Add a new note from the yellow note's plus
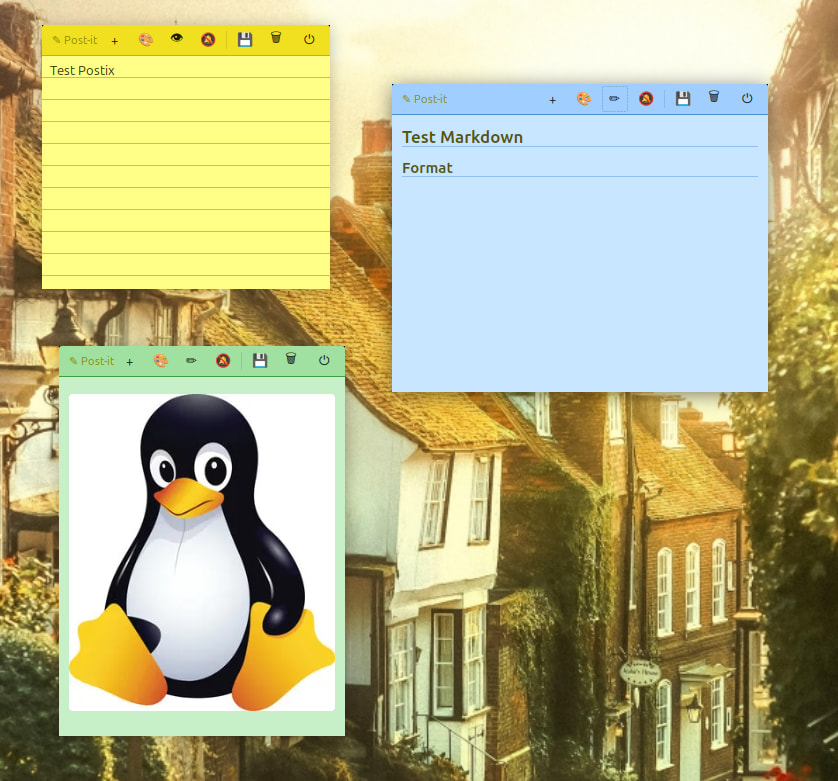This screenshot has width=838, height=781. tap(115, 41)
